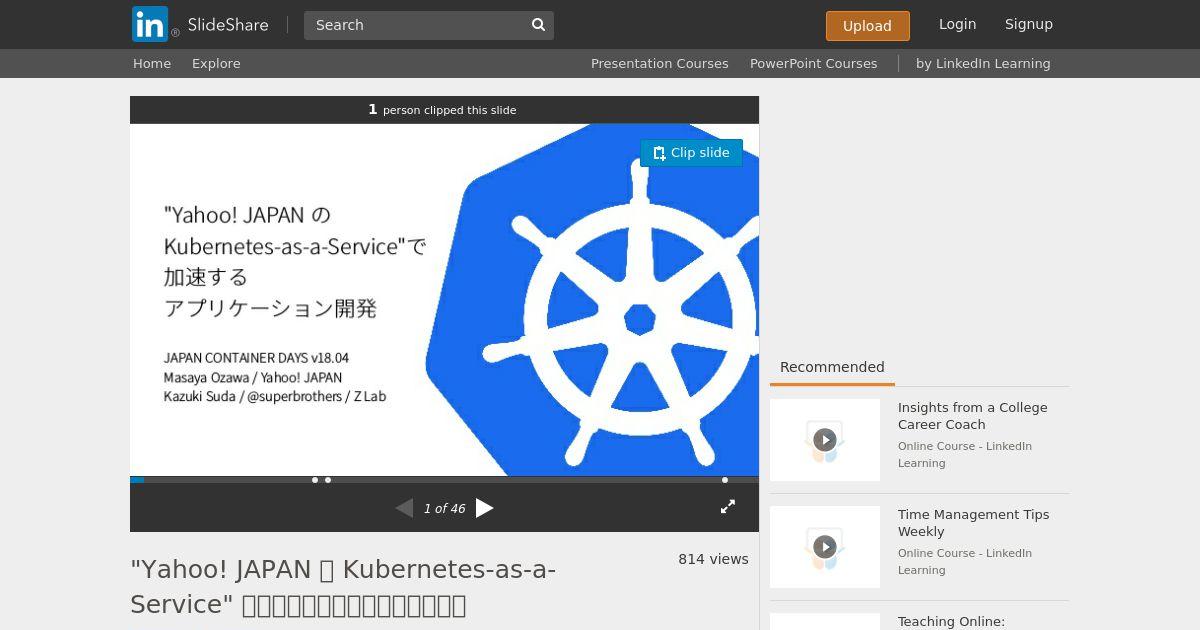Open the Login link
Viewport: 1200px width, 630px height.
click(x=957, y=24)
